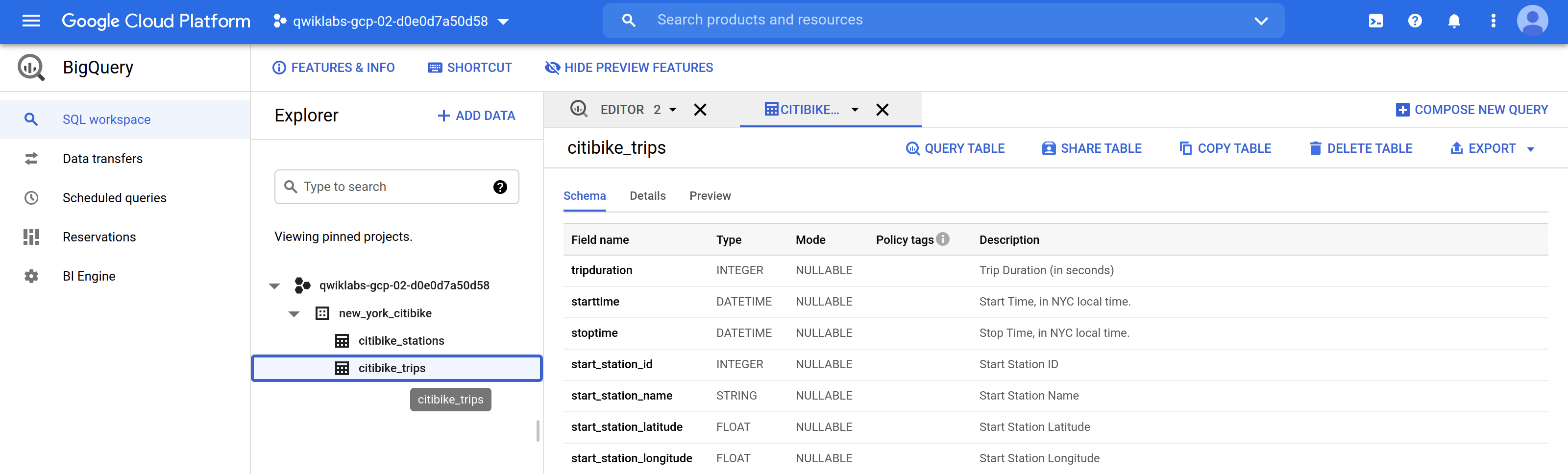Click the 'Trip Duration (in seconds)' description
This screenshot has width=1568, height=474.
coord(1046,270)
